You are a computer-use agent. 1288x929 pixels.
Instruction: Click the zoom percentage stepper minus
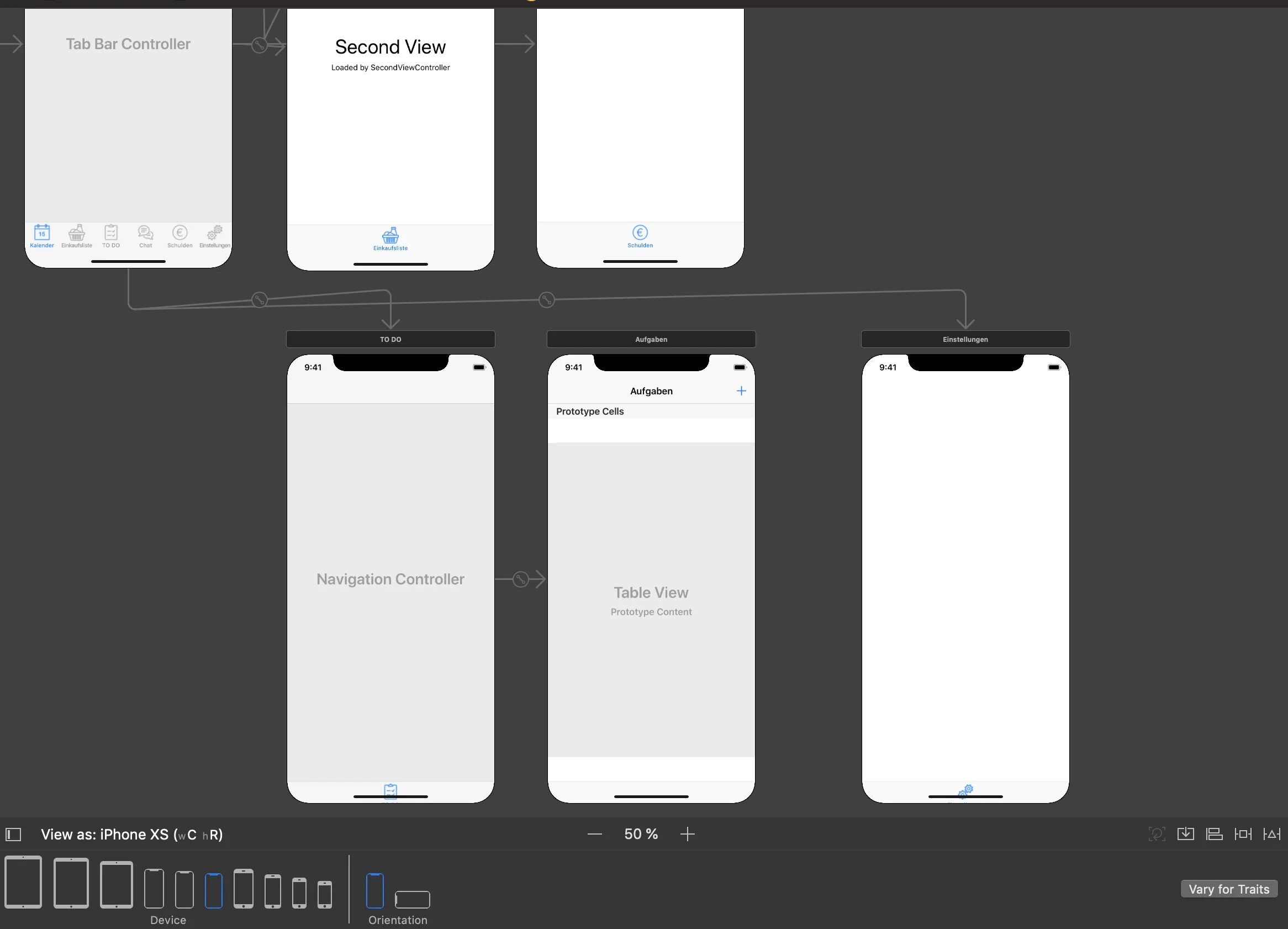click(594, 834)
